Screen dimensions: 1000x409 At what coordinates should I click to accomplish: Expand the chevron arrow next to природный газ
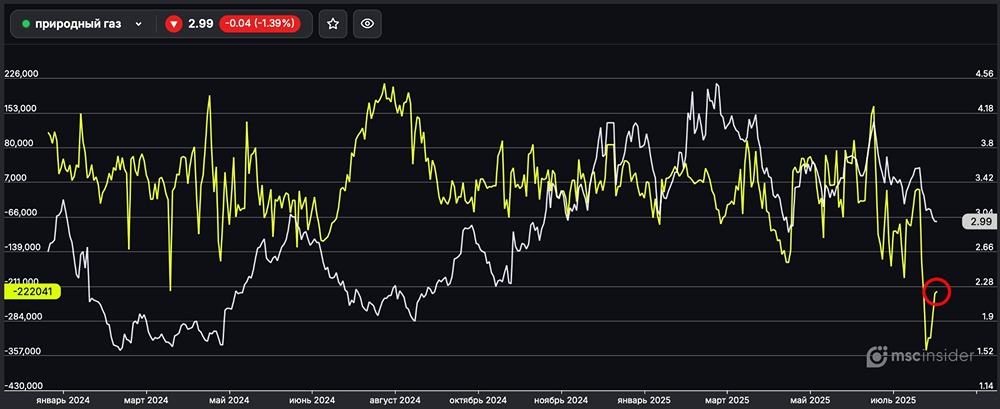pyautogui.click(x=138, y=24)
